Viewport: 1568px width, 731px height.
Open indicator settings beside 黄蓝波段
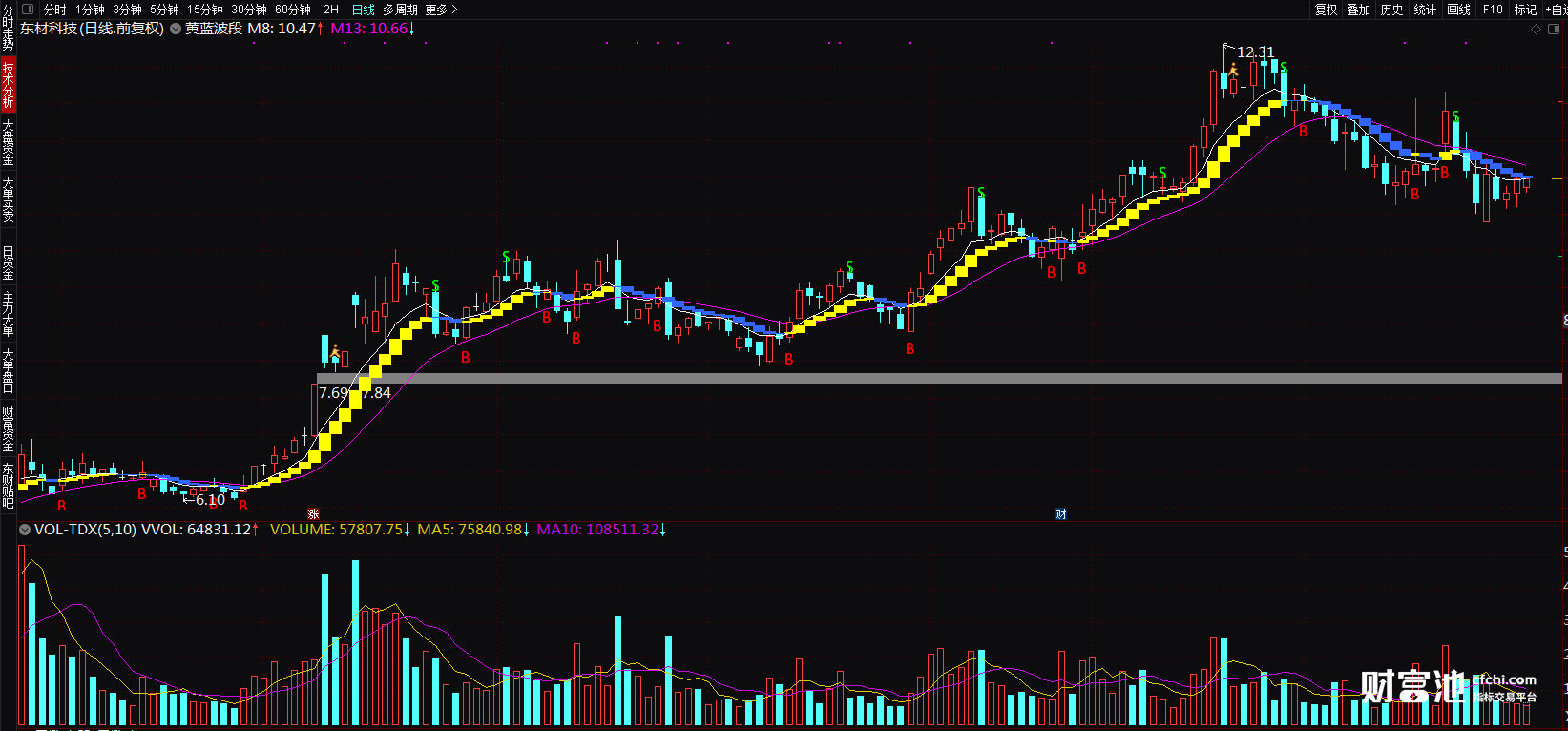tap(175, 29)
